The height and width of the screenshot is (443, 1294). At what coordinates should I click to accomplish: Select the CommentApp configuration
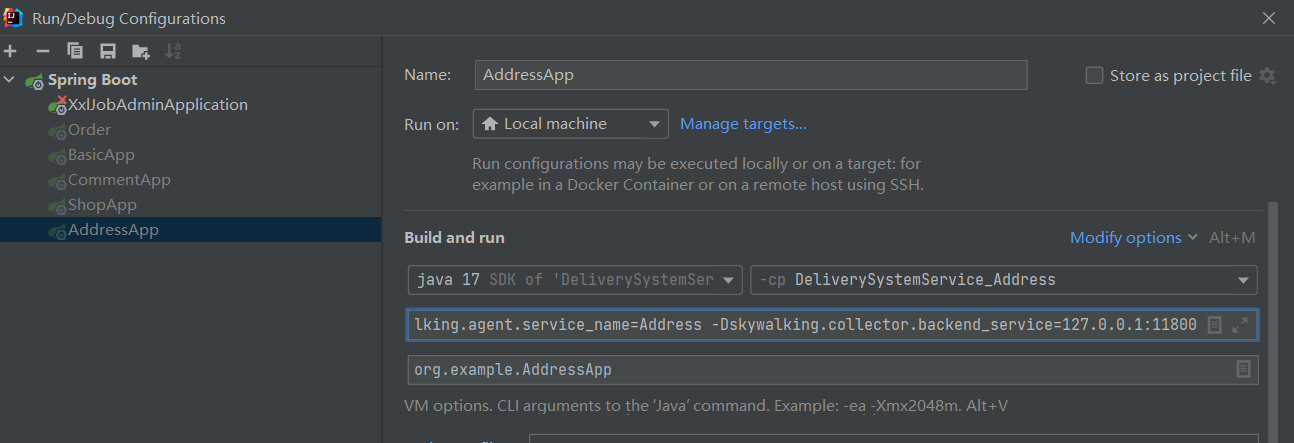[x=119, y=180]
